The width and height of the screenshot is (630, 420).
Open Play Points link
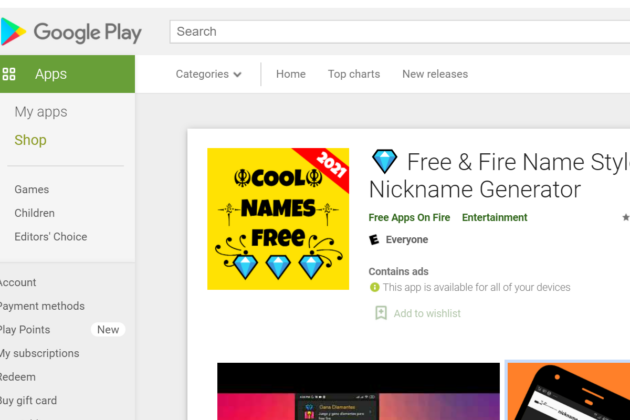[x=25, y=330]
